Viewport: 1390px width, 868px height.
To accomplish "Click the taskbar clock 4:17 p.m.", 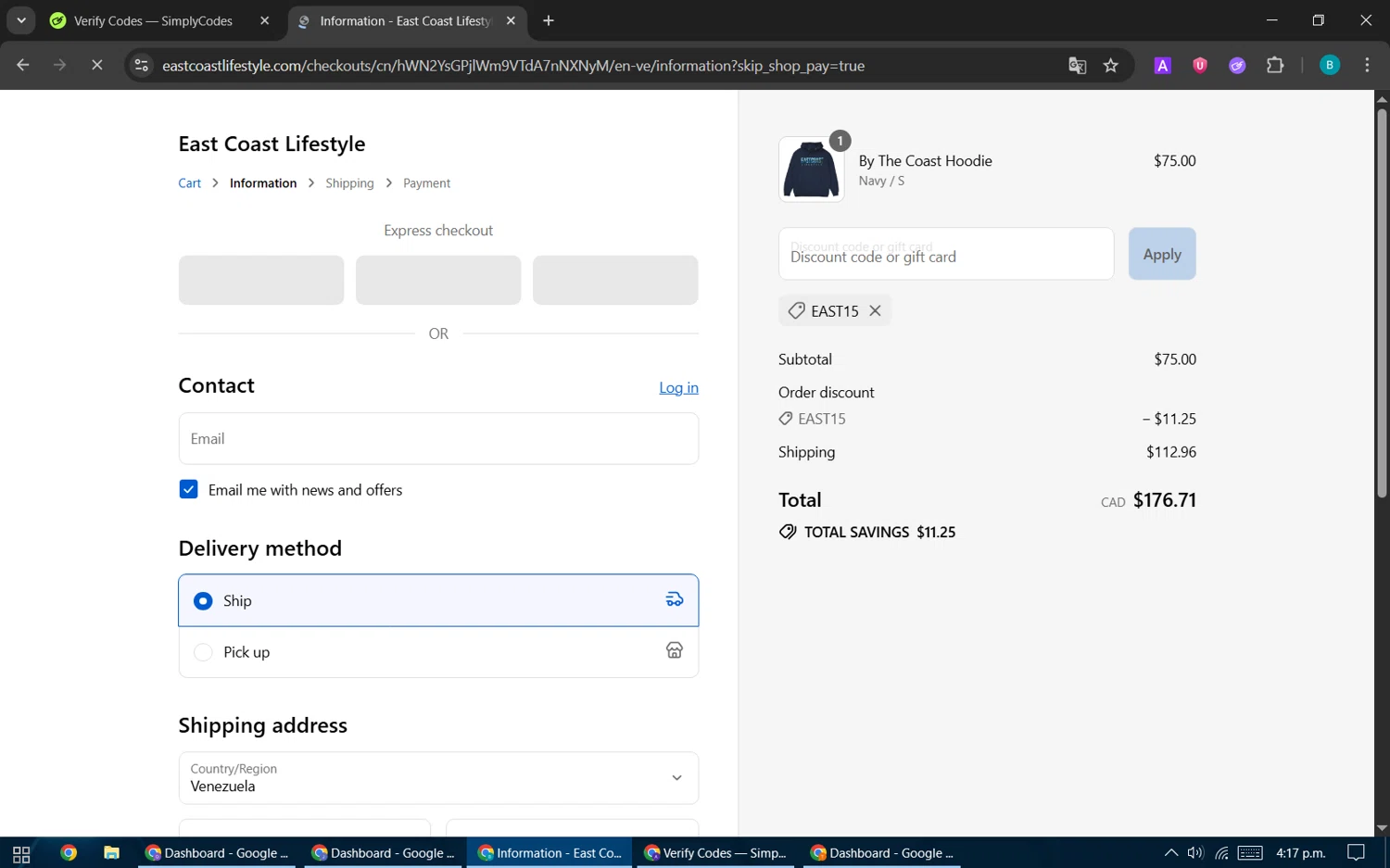I will coord(1300,853).
